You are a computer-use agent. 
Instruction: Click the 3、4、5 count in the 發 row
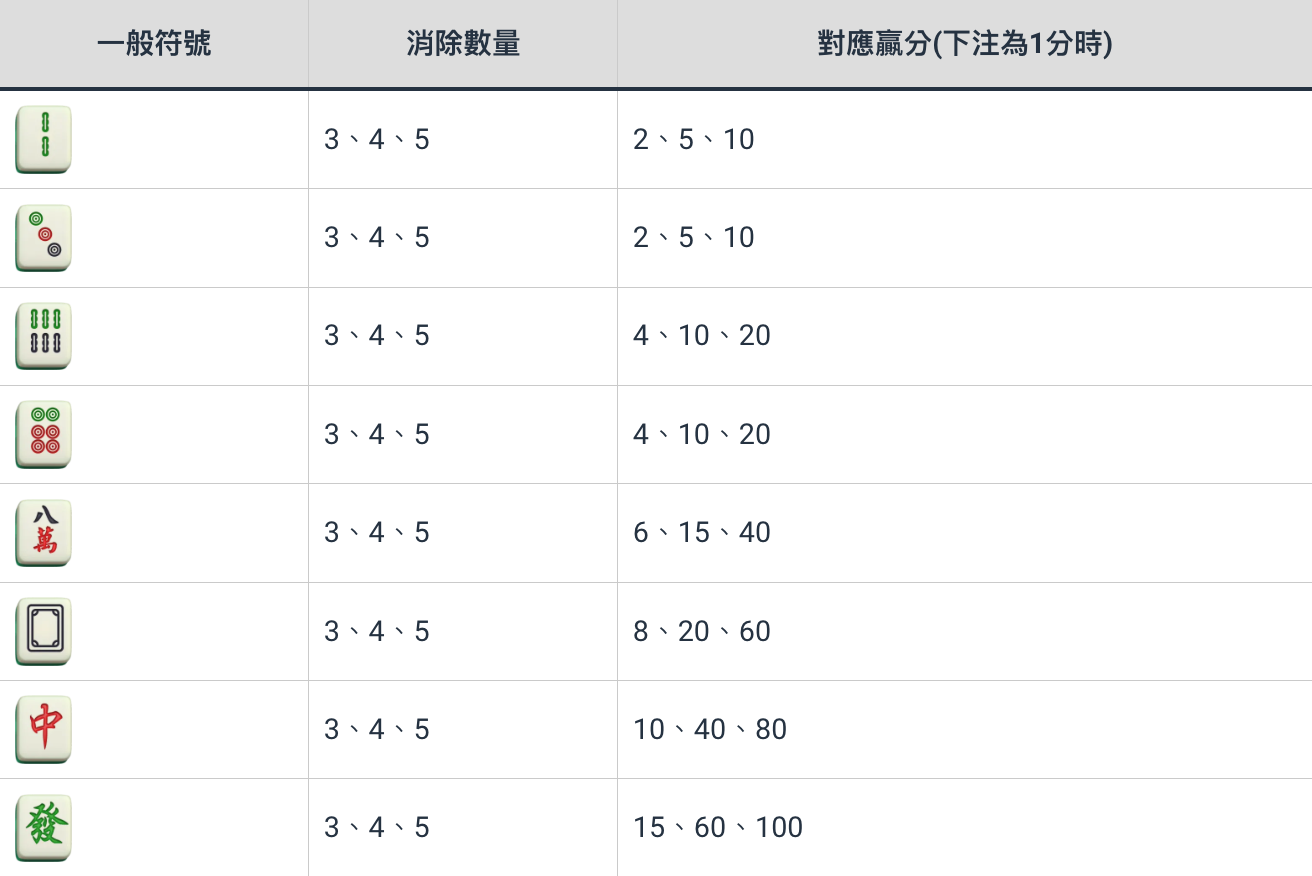point(377,828)
